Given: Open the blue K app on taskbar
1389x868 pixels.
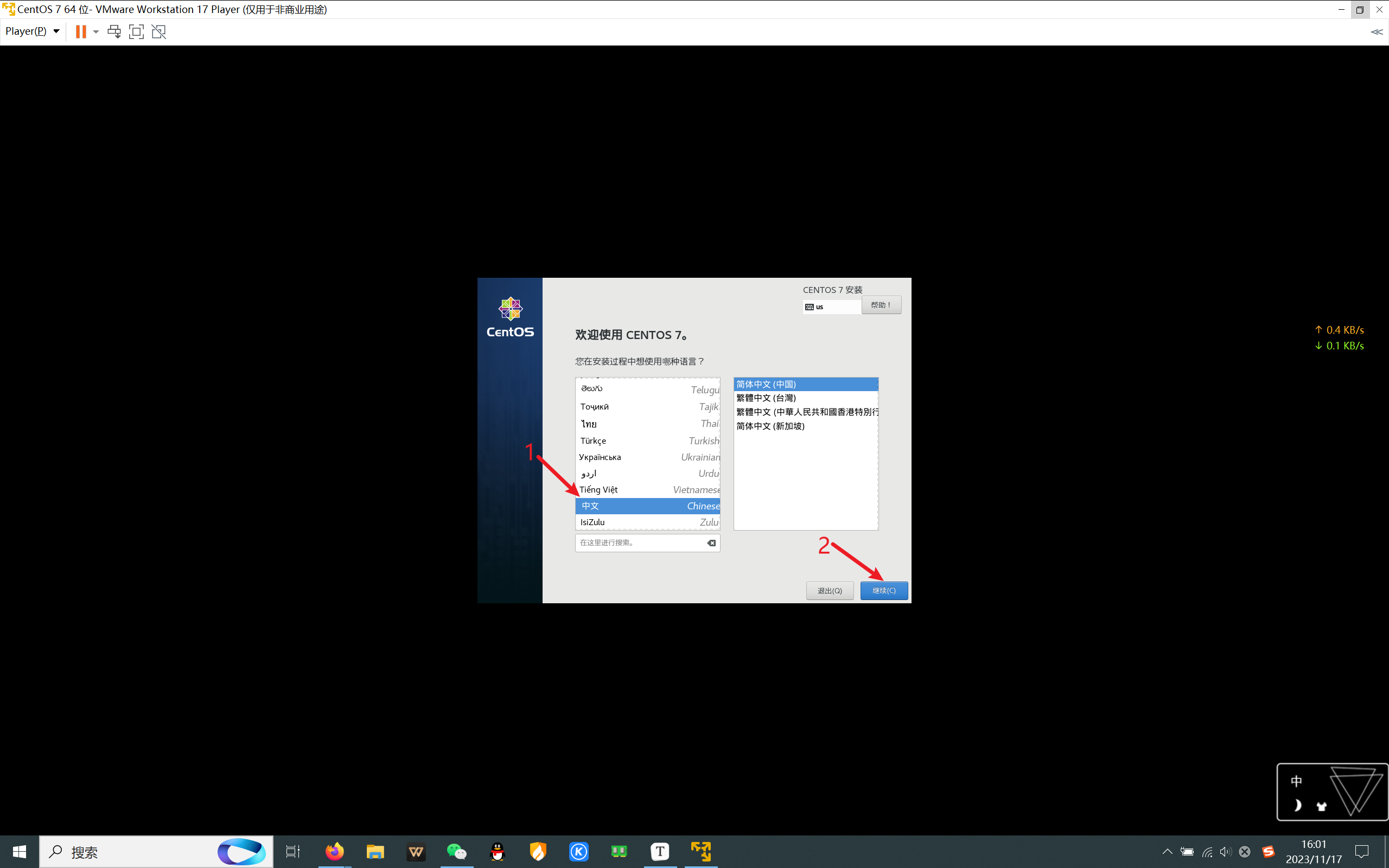Looking at the screenshot, I should pyautogui.click(x=578, y=852).
